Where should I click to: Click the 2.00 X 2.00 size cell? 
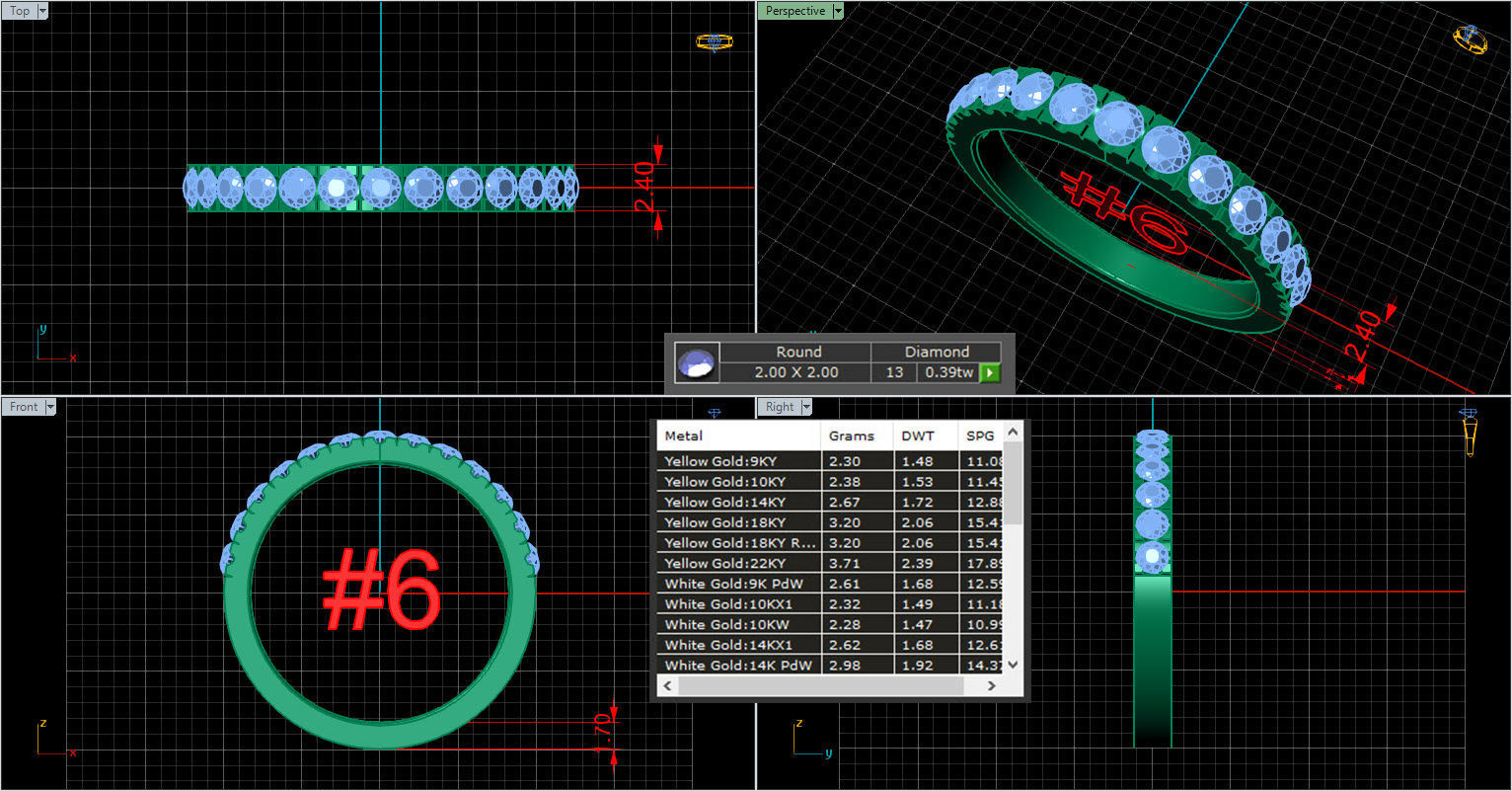[796, 372]
